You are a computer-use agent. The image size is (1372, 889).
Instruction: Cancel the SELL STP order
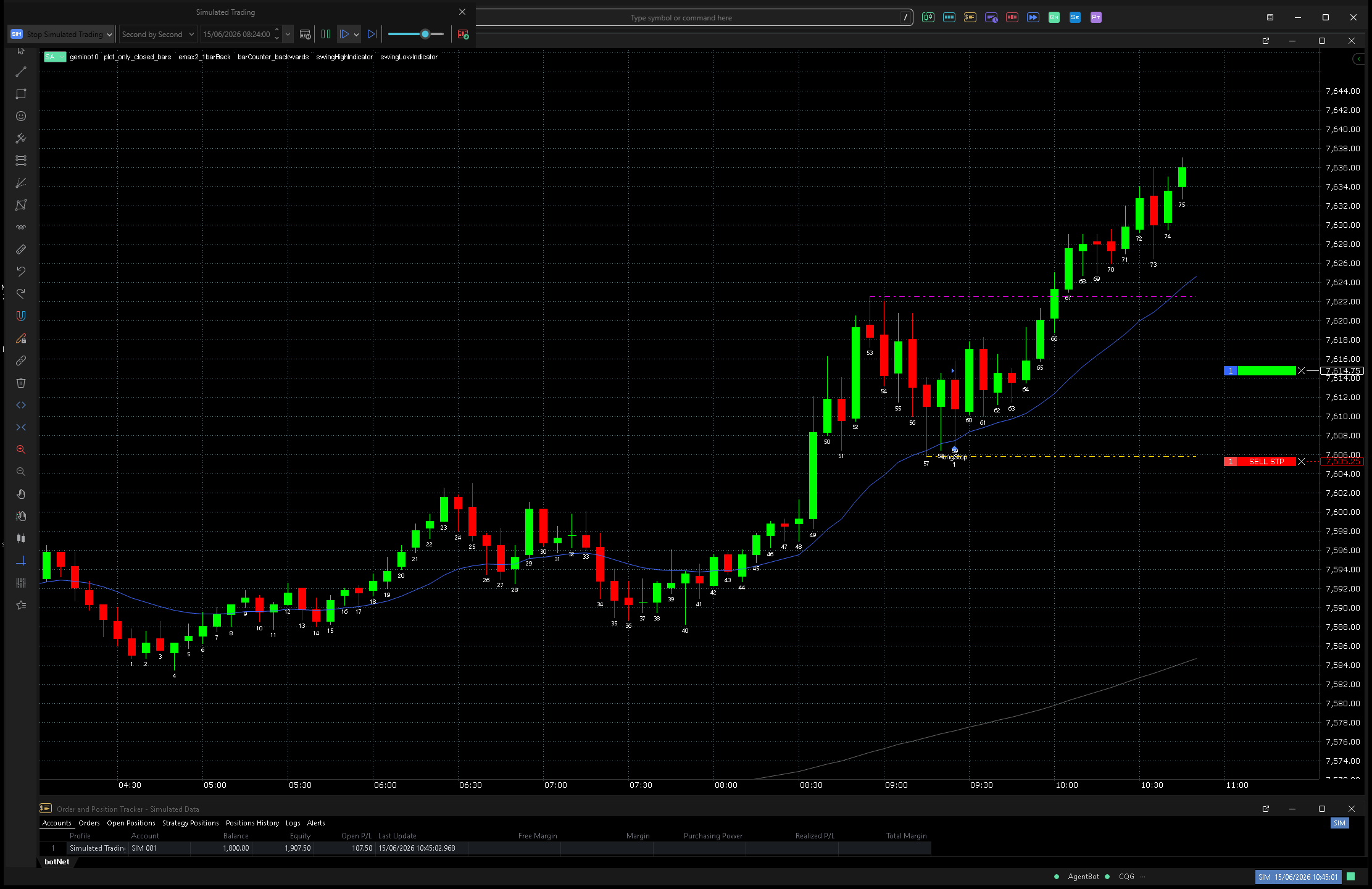1301,462
